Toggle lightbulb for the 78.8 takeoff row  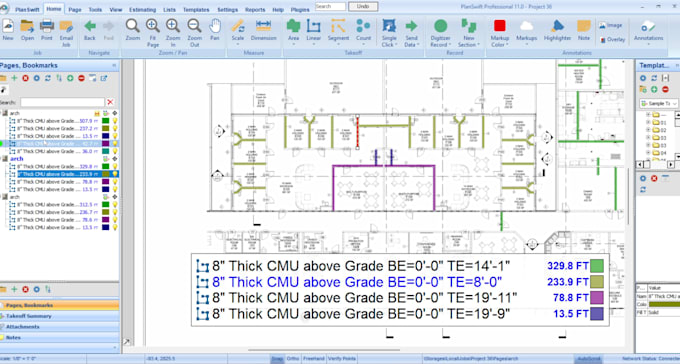pyautogui.click(x=115, y=182)
